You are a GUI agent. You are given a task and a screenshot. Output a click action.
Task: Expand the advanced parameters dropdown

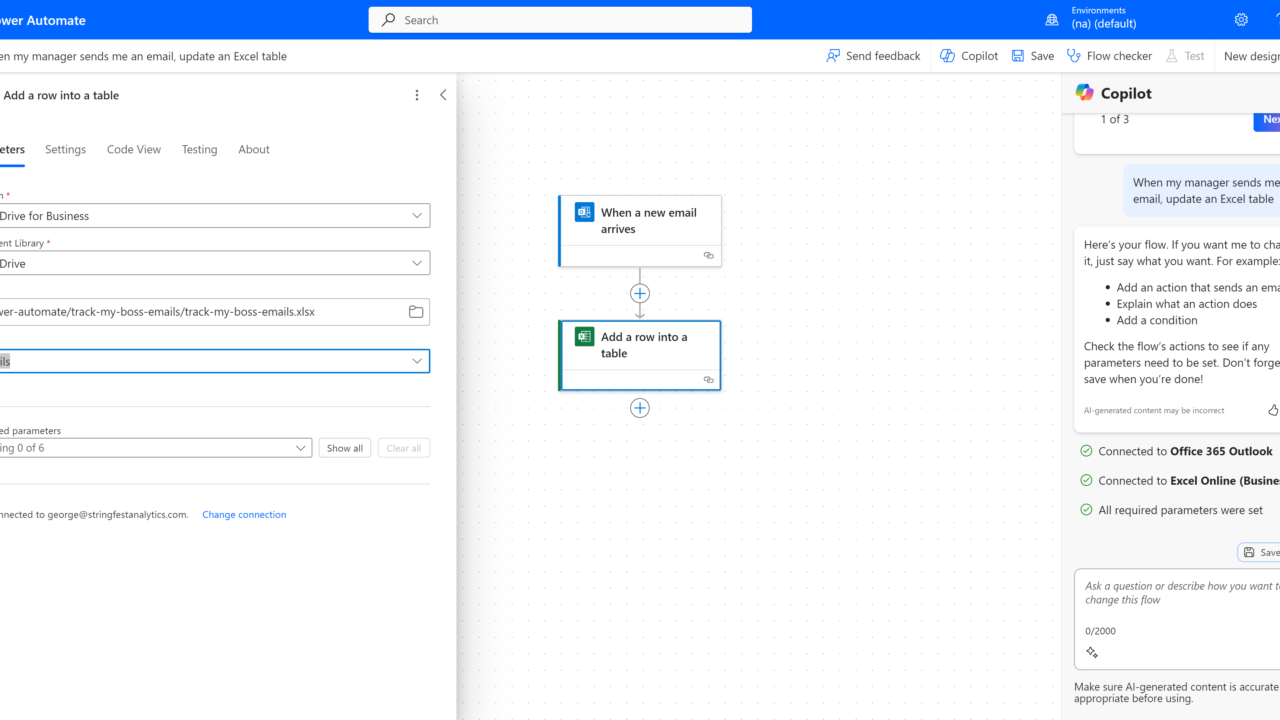pos(300,448)
